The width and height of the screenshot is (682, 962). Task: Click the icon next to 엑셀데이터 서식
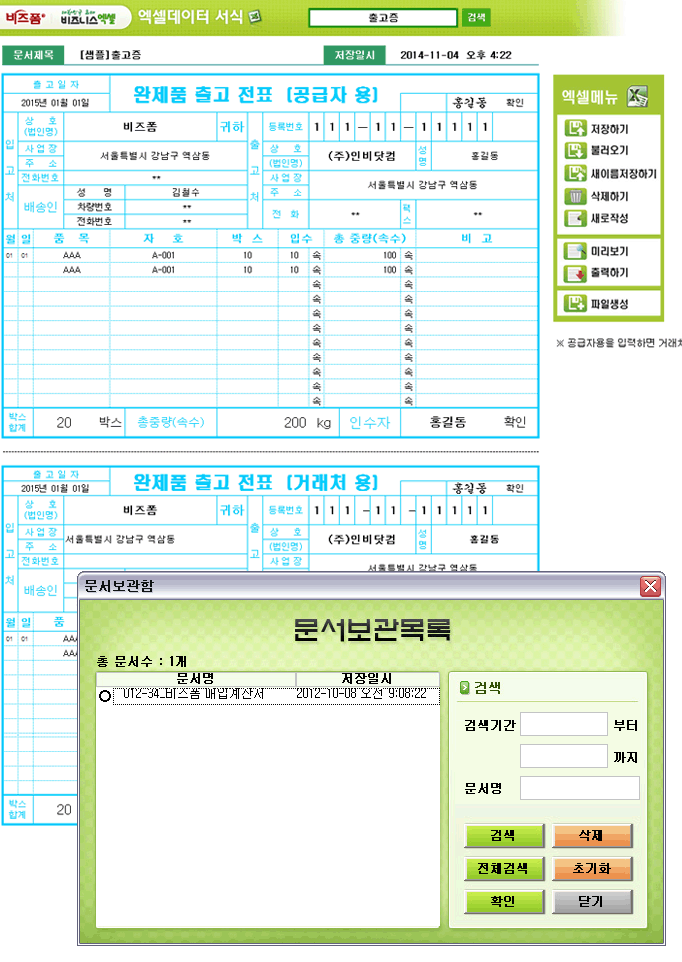coord(255,17)
